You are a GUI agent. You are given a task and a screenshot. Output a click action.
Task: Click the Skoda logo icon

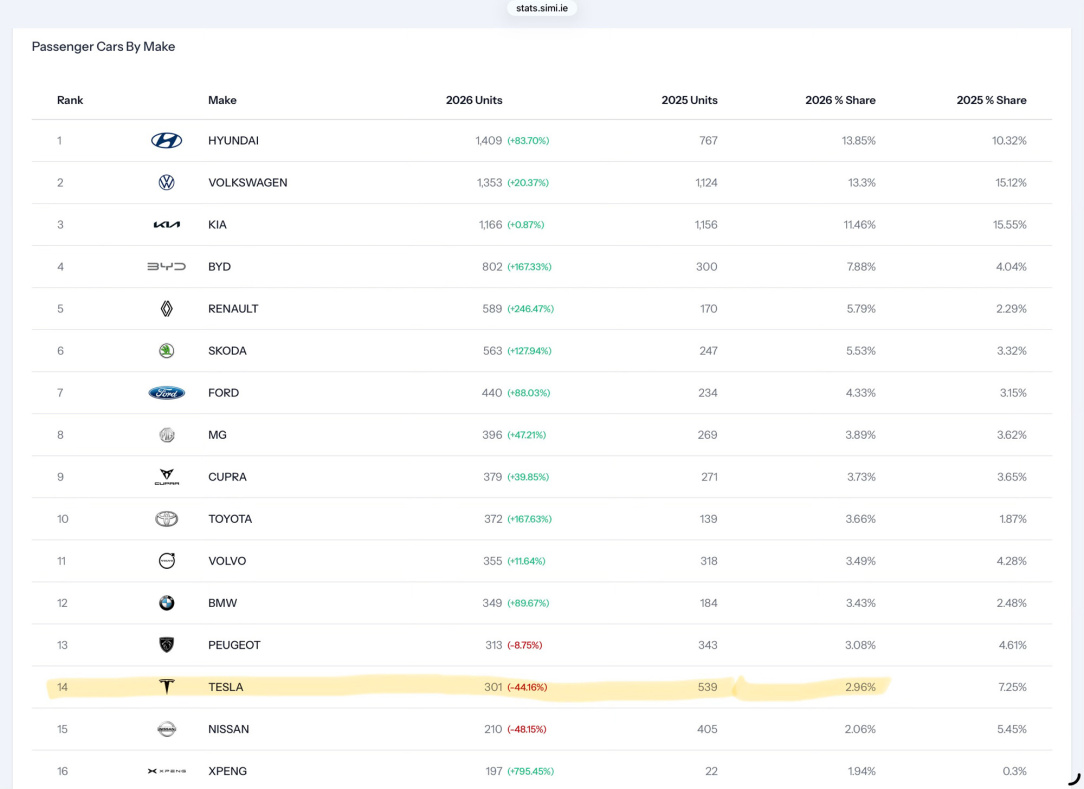[167, 351]
